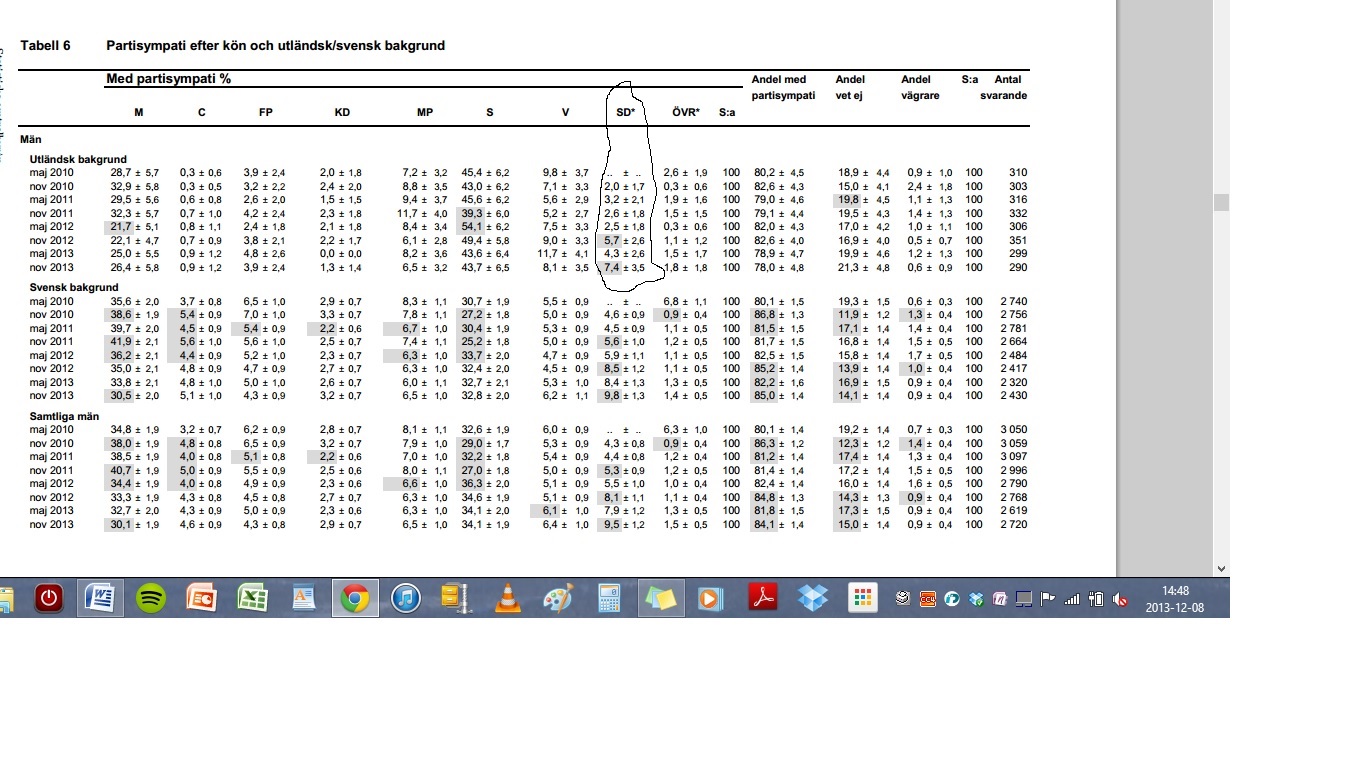The width and height of the screenshot is (1366, 768).
Task: Launch Adobe Reader from the taskbar
Action: coord(763,598)
